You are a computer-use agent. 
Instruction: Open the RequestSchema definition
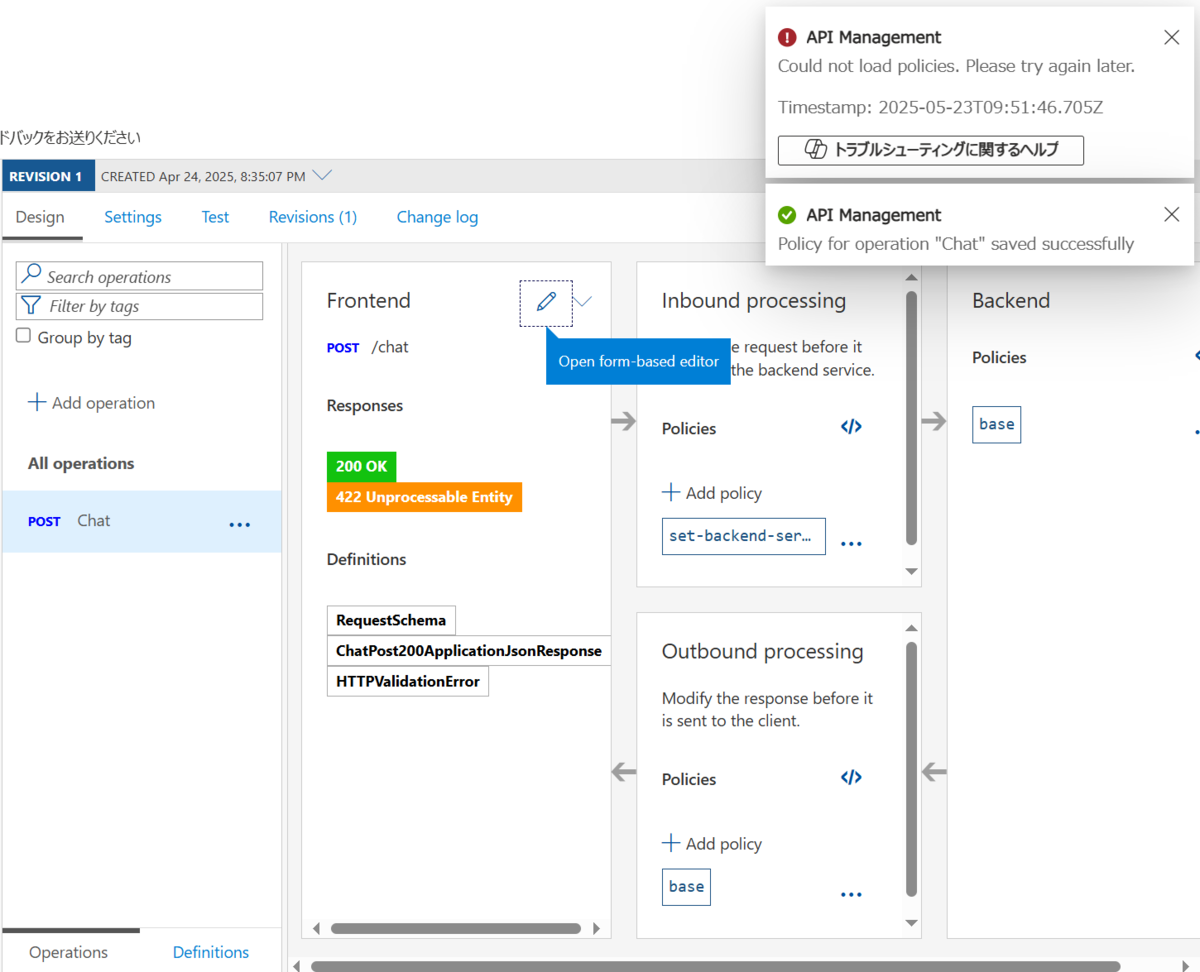coord(391,620)
